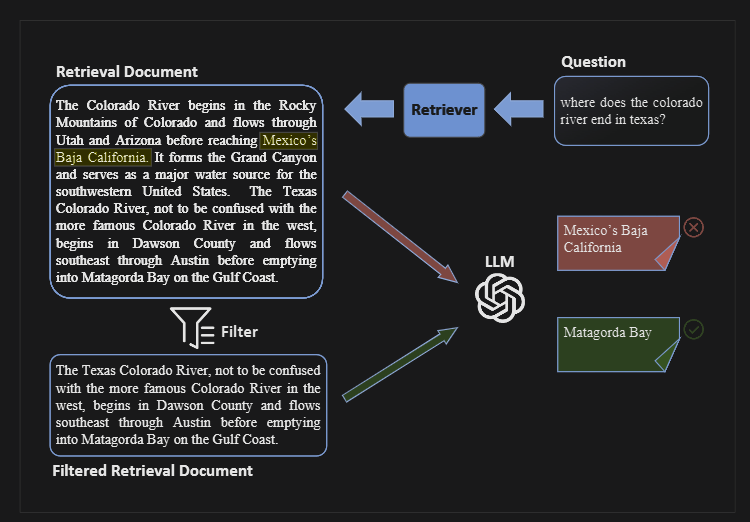The image size is (750, 522).
Task: Click the red diagonal arrow toward LLM
Action: (x=400, y=237)
